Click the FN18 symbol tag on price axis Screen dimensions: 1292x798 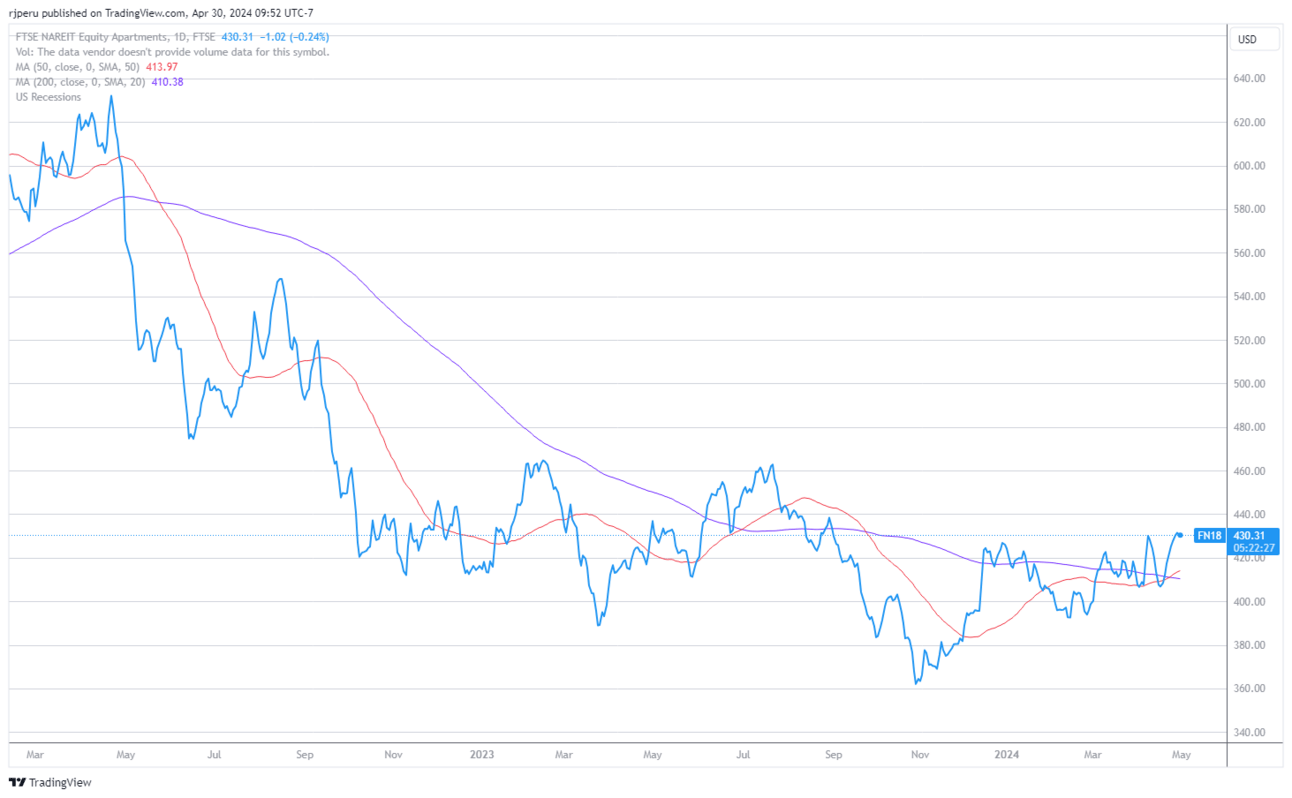pyautogui.click(x=1209, y=535)
